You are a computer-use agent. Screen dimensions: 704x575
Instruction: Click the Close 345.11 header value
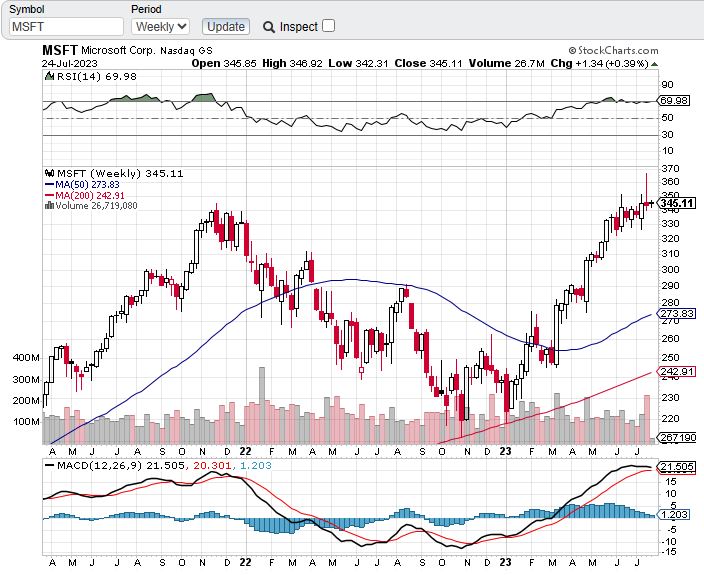(x=428, y=63)
